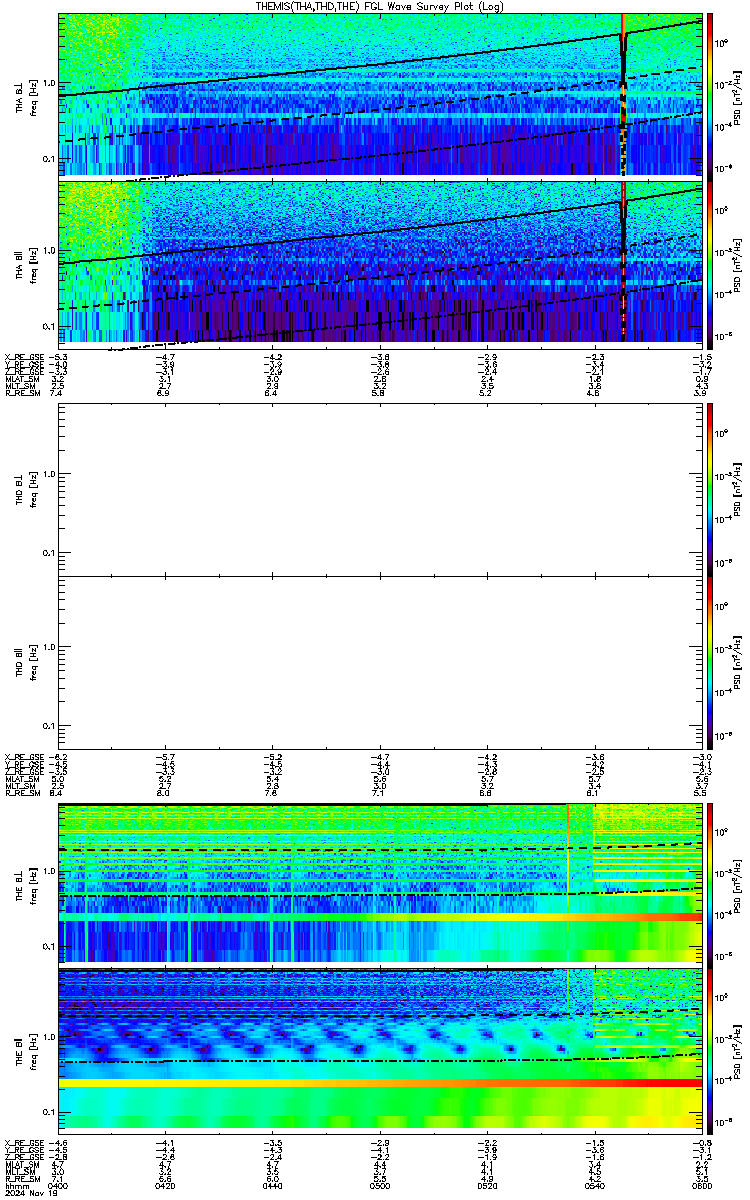Image resolution: width=750 pixels, height=1200 pixels.
Task: Click the 'THD B∥ freq [Hz]' axis label
Action: 26,662
